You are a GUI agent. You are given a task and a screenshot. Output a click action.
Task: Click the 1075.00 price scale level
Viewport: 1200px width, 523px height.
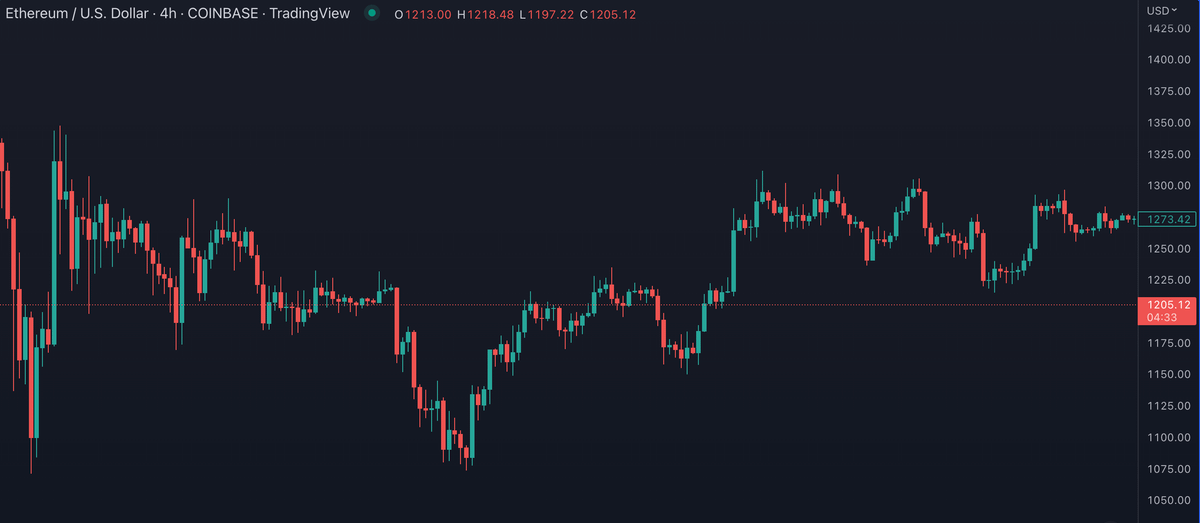[x=1168, y=469]
